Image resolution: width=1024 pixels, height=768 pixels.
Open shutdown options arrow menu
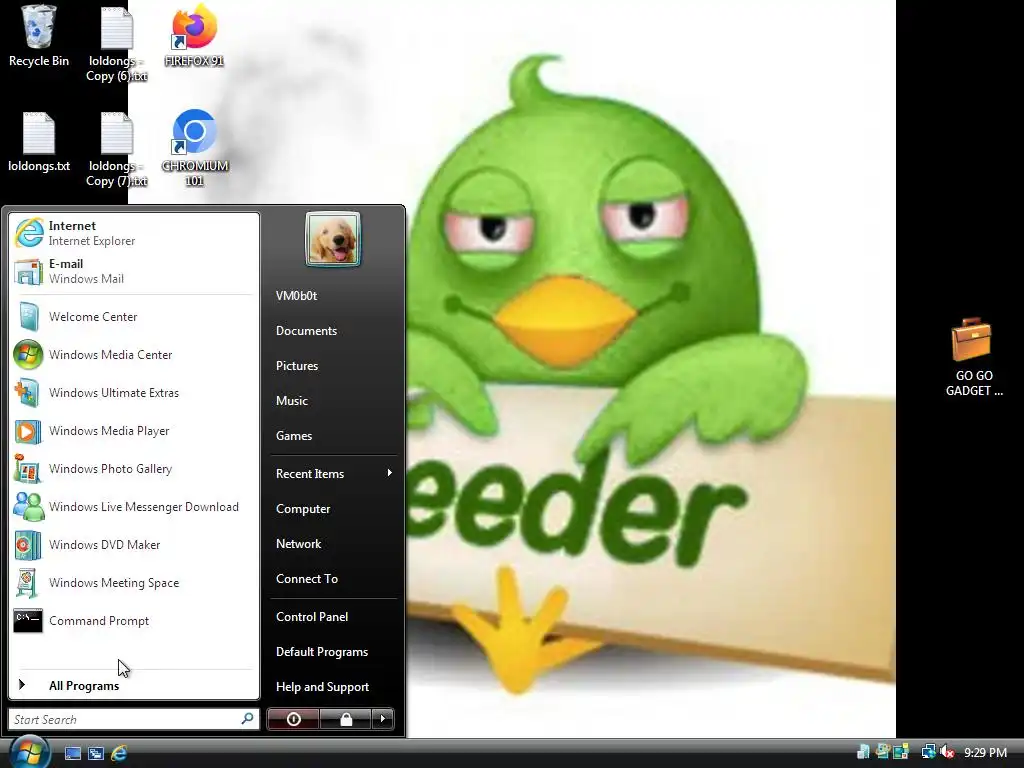(x=383, y=719)
